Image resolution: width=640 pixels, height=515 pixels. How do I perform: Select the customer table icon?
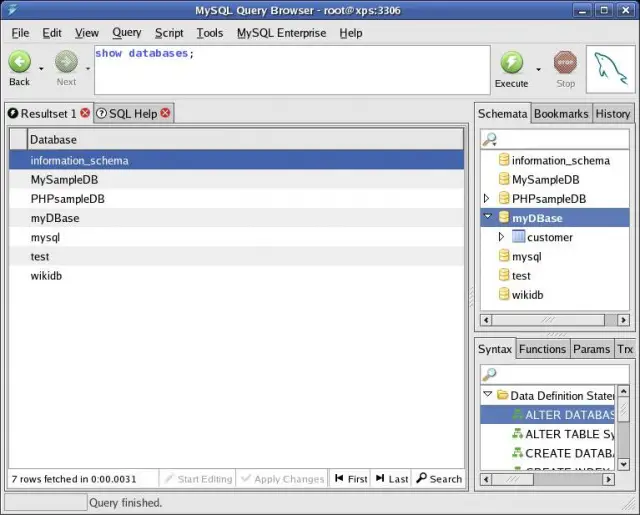tap(518, 237)
